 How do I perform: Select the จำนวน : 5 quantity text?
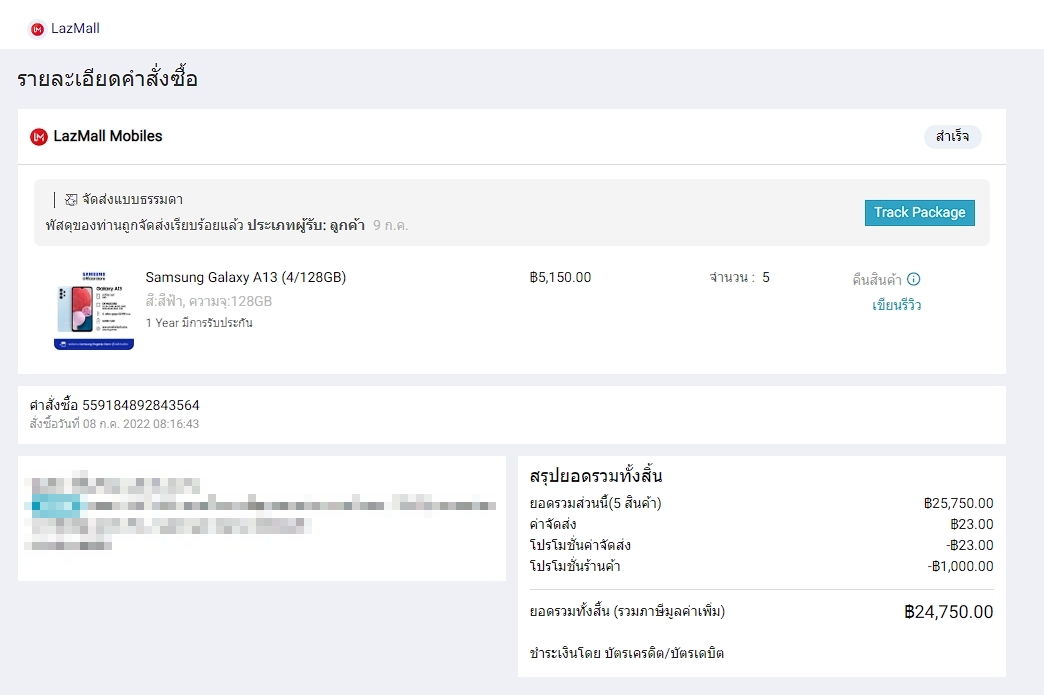pyautogui.click(x=739, y=277)
